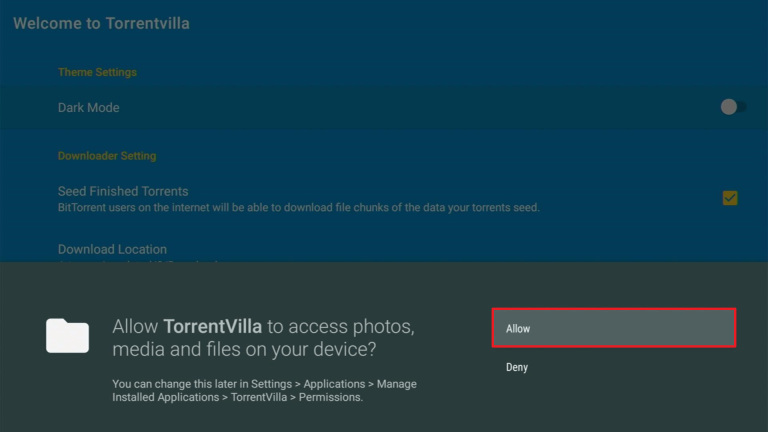Click the Welcome to Torrentvilla title
Viewport: 768px width, 432px height.
(x=101, y=24)
